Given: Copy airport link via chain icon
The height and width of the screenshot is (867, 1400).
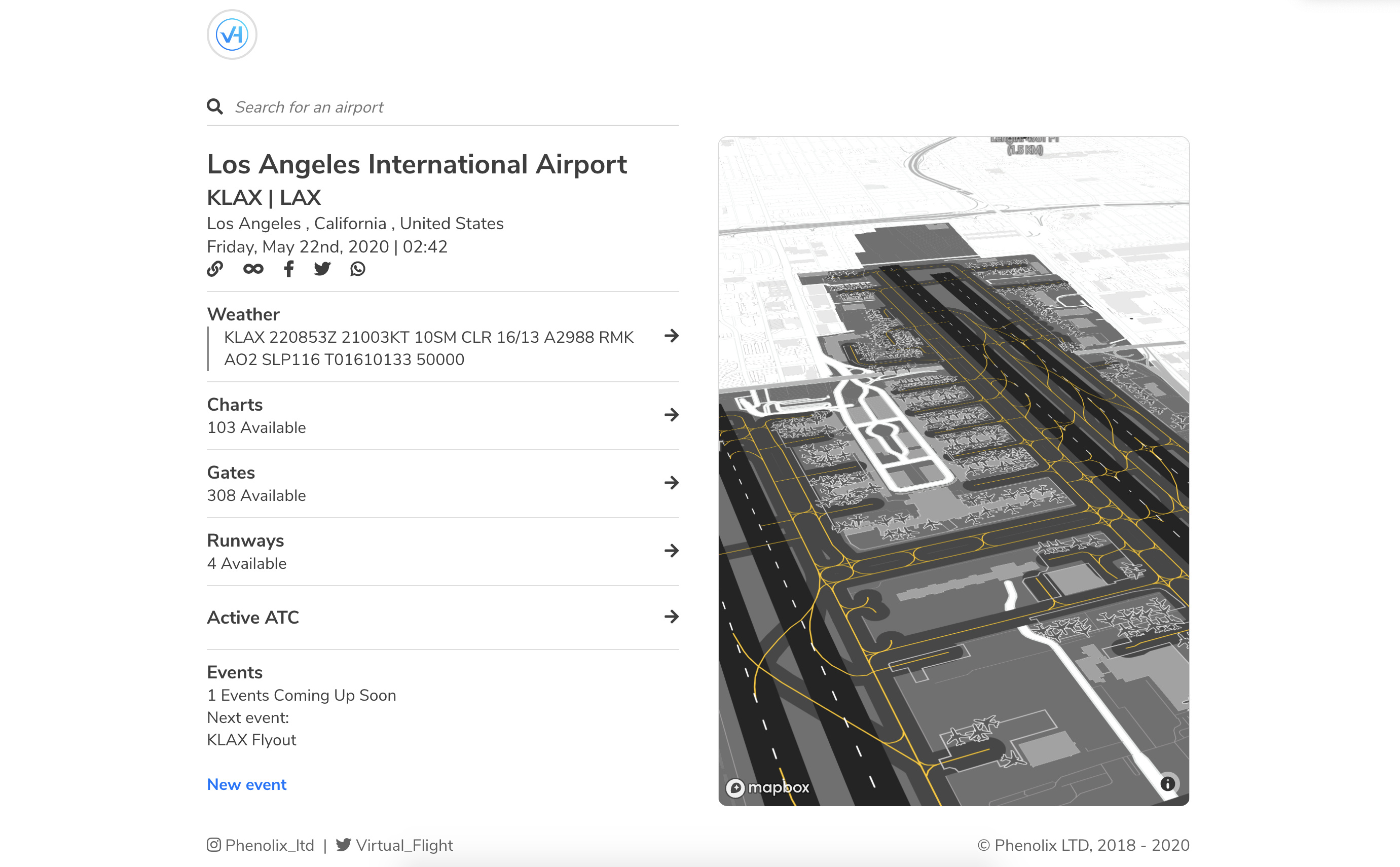Looking at the screenshot, I should click(215, 268).
